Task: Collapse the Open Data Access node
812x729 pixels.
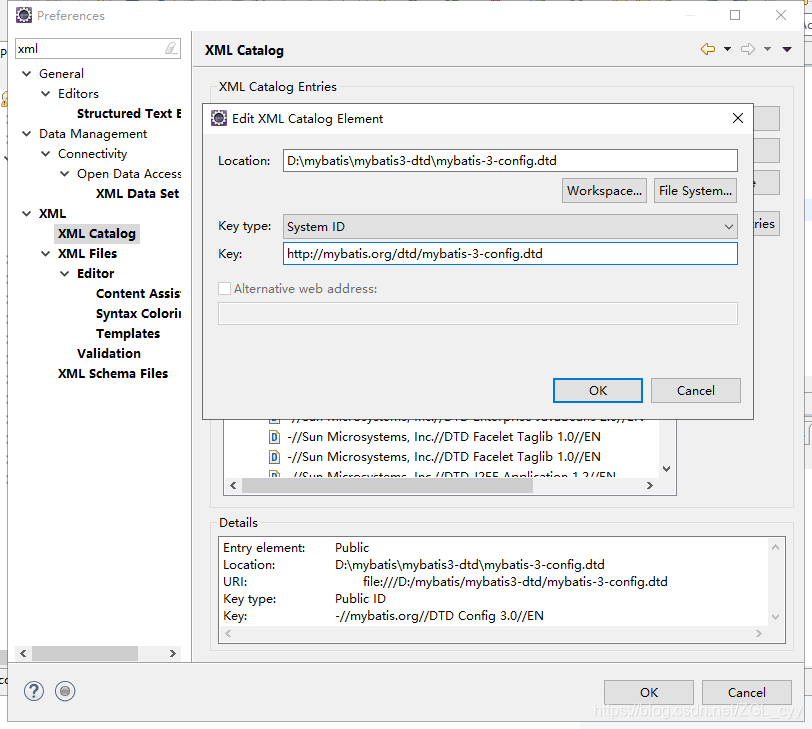Action: (x=65, y=174)
